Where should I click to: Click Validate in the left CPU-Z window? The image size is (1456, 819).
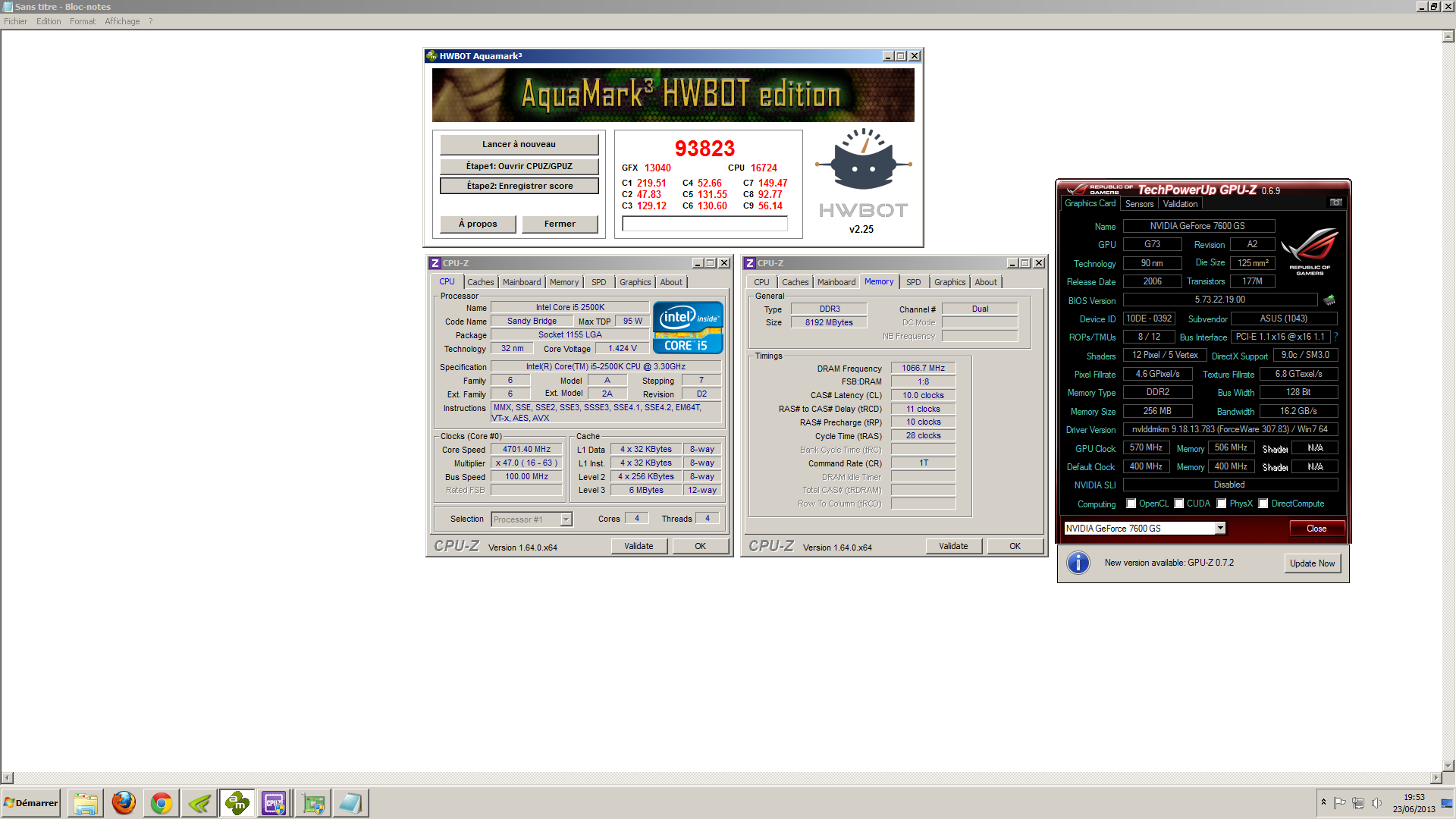tap(639, 546)
